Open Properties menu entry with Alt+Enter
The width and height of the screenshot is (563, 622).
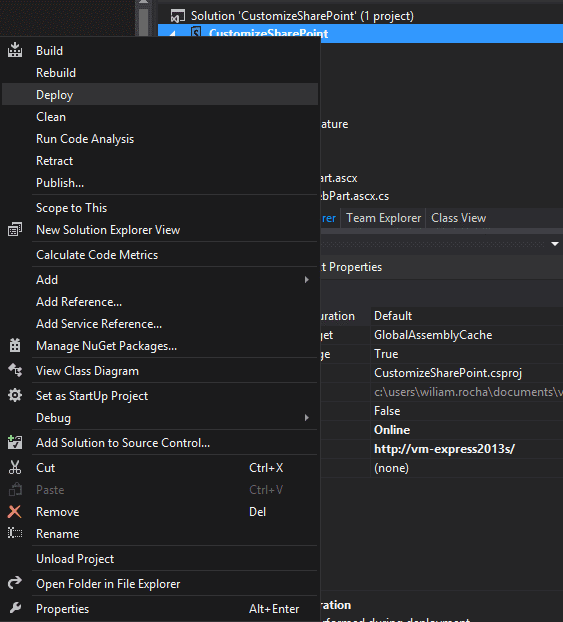point(160,609)
